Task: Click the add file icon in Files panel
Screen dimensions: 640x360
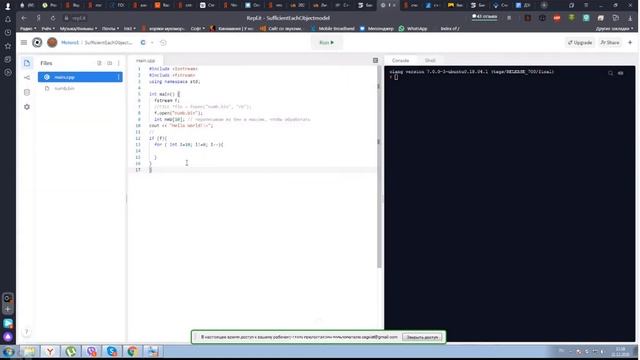Action: coord(99,63)
